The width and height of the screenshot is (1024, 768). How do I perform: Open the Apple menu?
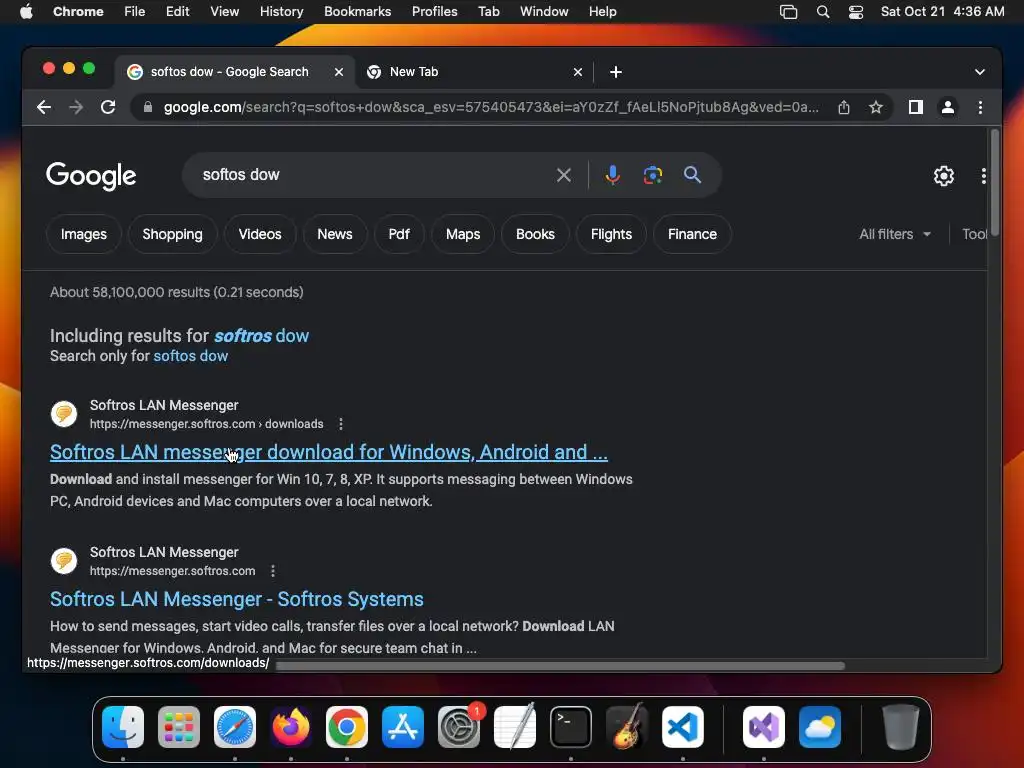click(26, 12)
